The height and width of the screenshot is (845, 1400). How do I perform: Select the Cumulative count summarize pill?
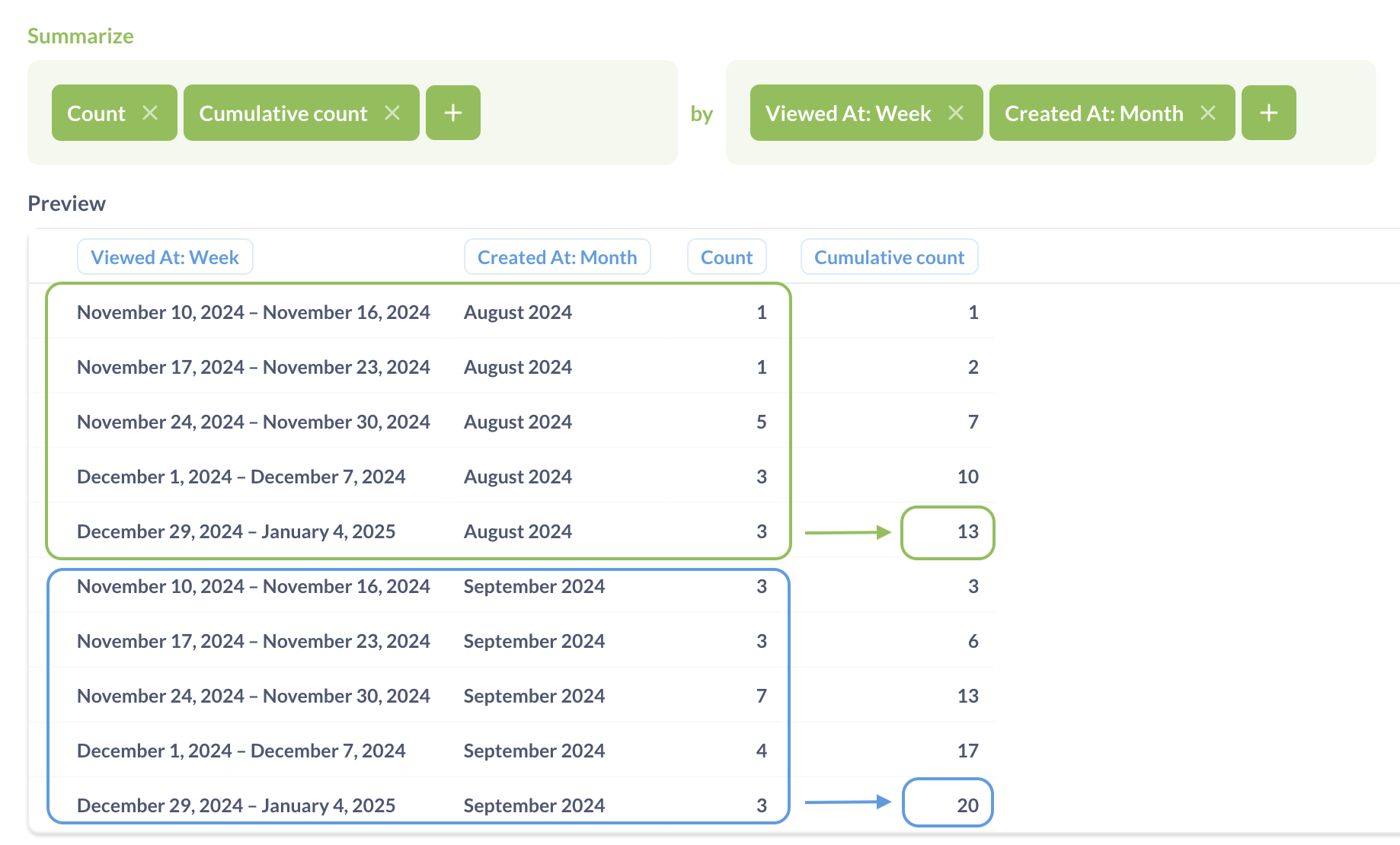point(282,113)
